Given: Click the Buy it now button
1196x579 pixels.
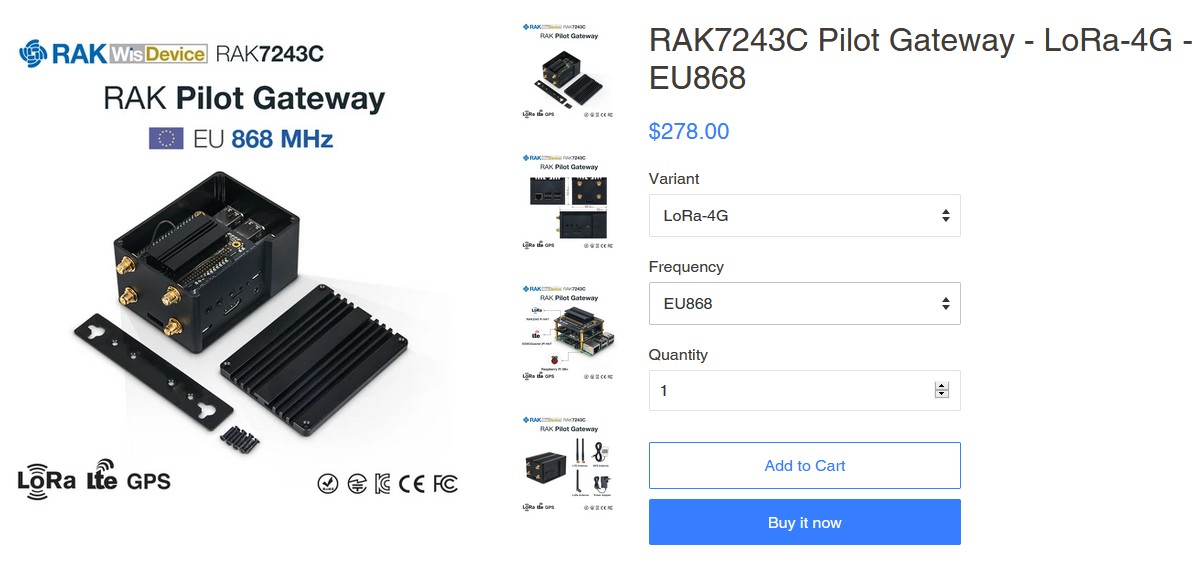Looking at the screenshot, I should click(805, 523).
